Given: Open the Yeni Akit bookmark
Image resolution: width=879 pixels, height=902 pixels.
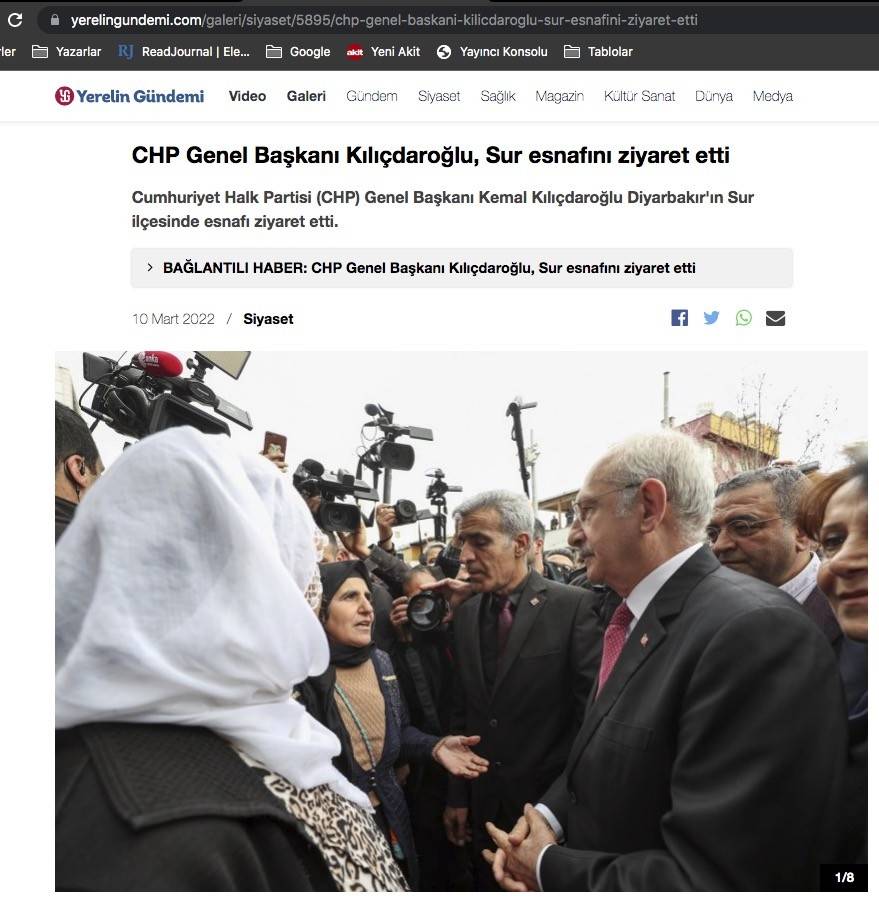Looking at the screenshot, I should click(x=383, y=52).
